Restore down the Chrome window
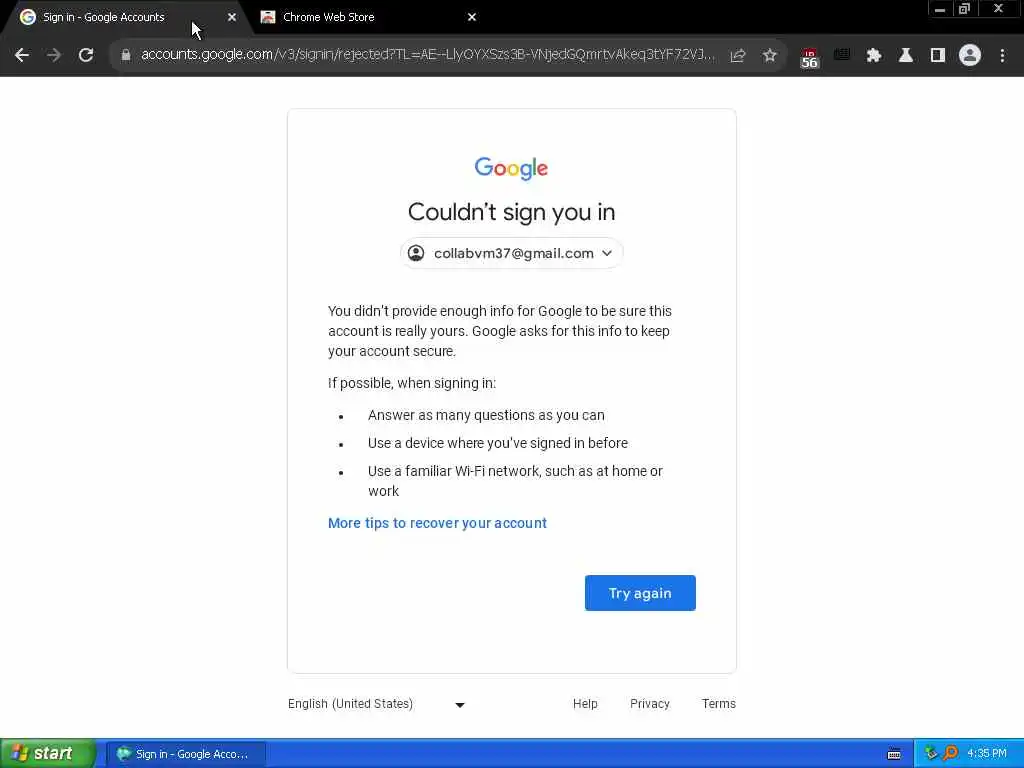1024x768 pixels. point(965,9)
